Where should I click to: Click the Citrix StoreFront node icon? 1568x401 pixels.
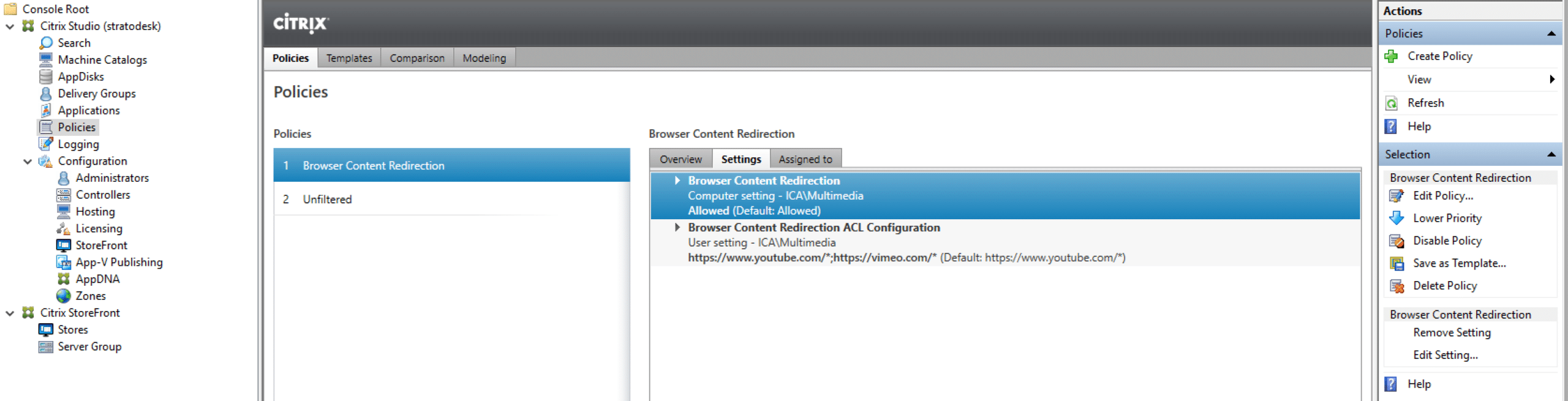tap(28, 312)
